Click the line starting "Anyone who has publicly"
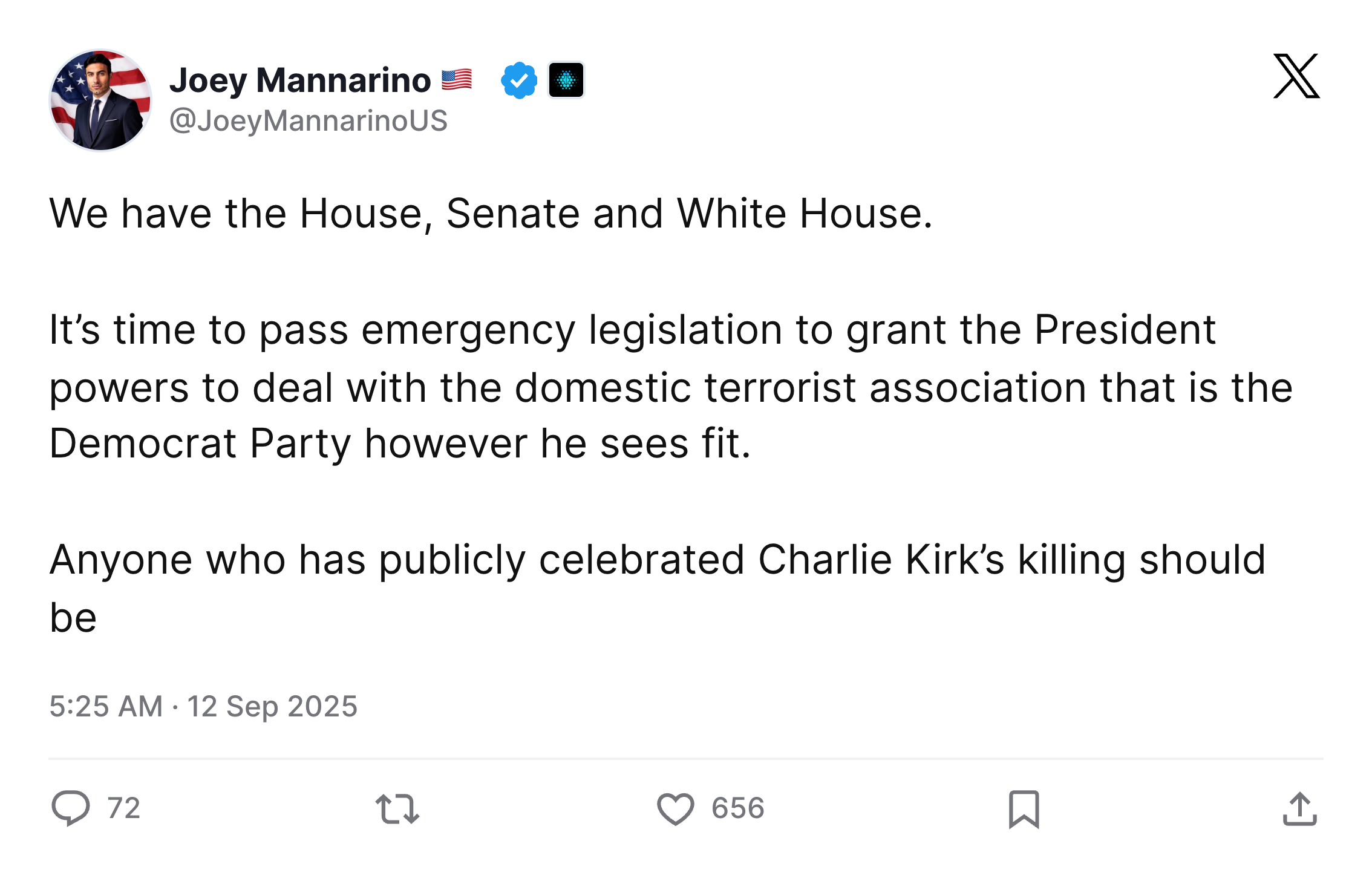Viewport: 1372px width, 881px height. (x=657, y=560)
